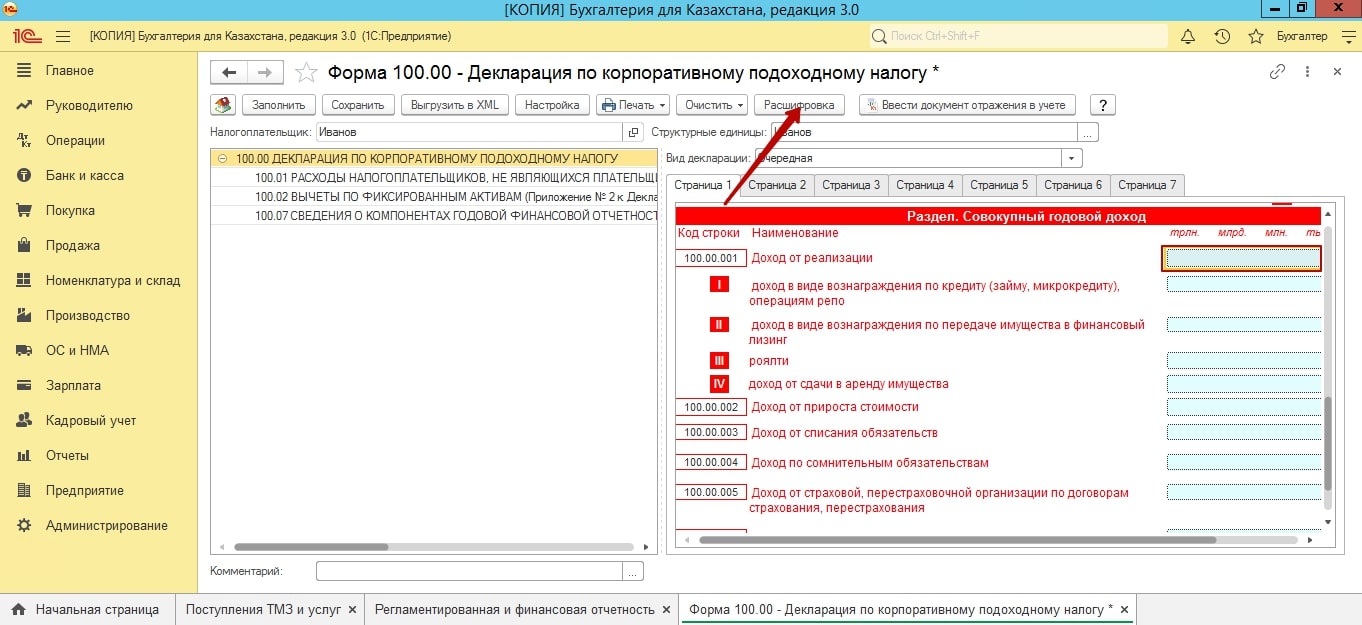Screen dimensions: 1362x625
Task: Open Вид декларации dropdown arrow
Action: point(1072,158)
